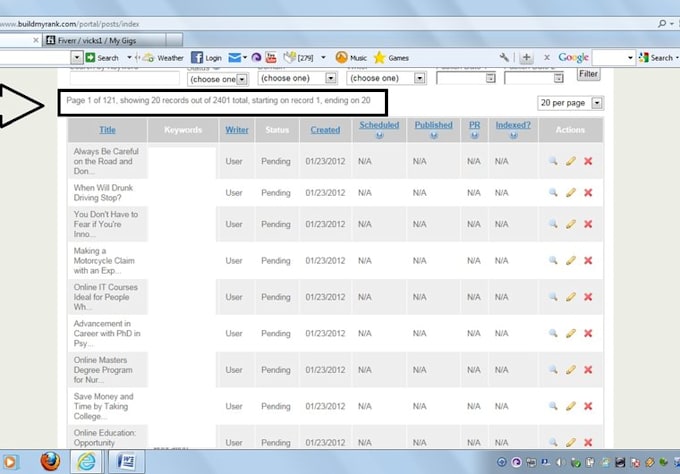Open the Writer filter dropdown
Viewport: 680px width, 474px height.
[386, 78]
